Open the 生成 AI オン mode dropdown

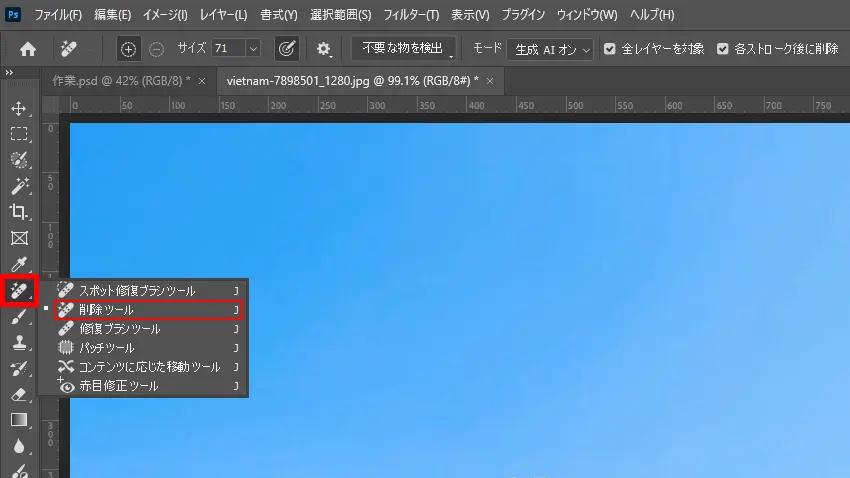click(550, 48)
